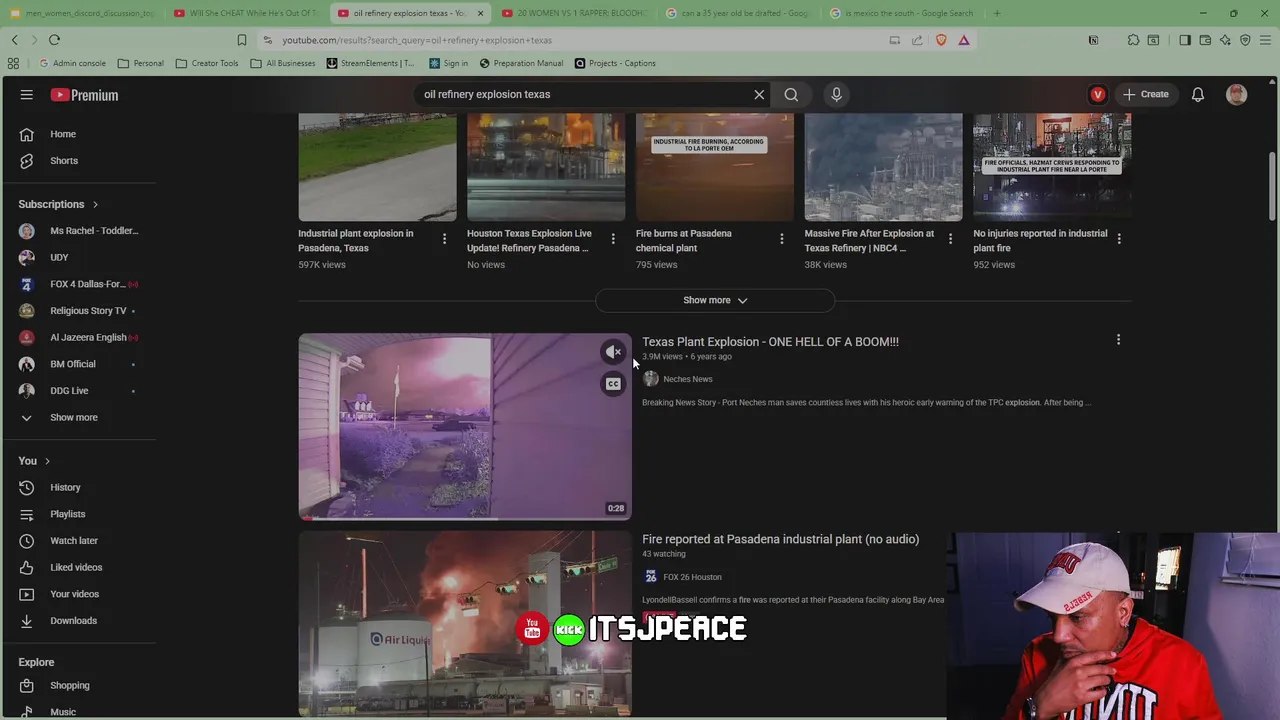The height and width of the screenshot is (720, 1280).
Task: Open the FOX 26 Houston channel
Action: click(x=692, y=577)
